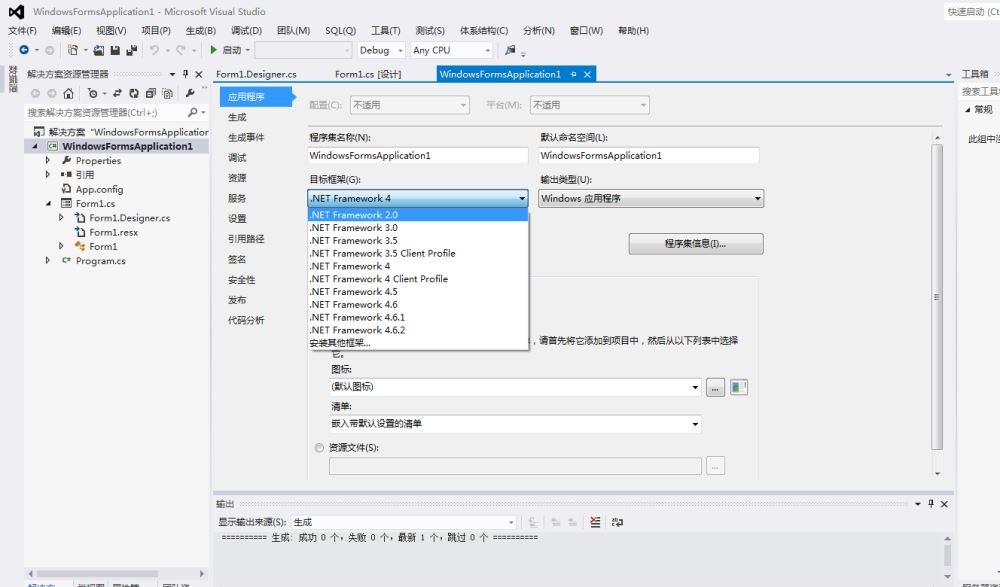This screenshot has height=587, width=1000.
Task: Select 安装其他框架... in the framework list
Action: 340,343
